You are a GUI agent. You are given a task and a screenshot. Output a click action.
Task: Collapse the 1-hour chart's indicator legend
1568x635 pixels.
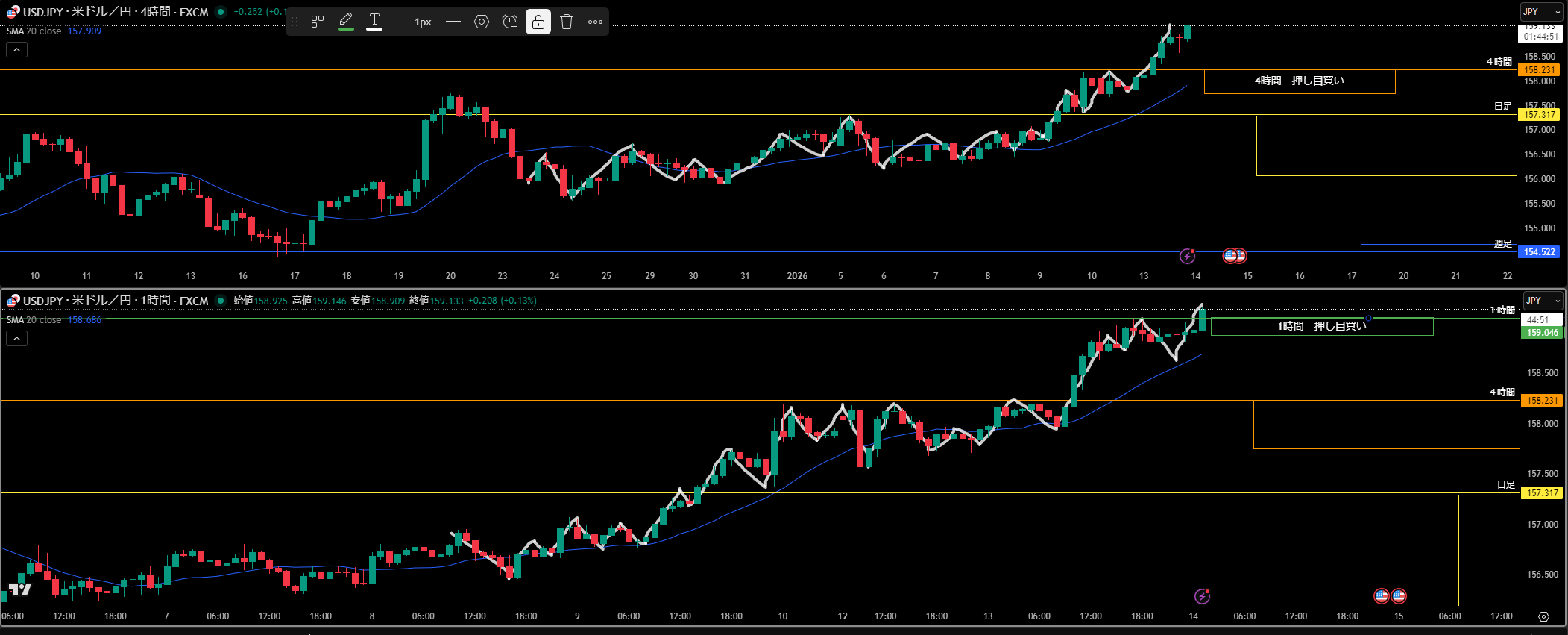[16, 339]
